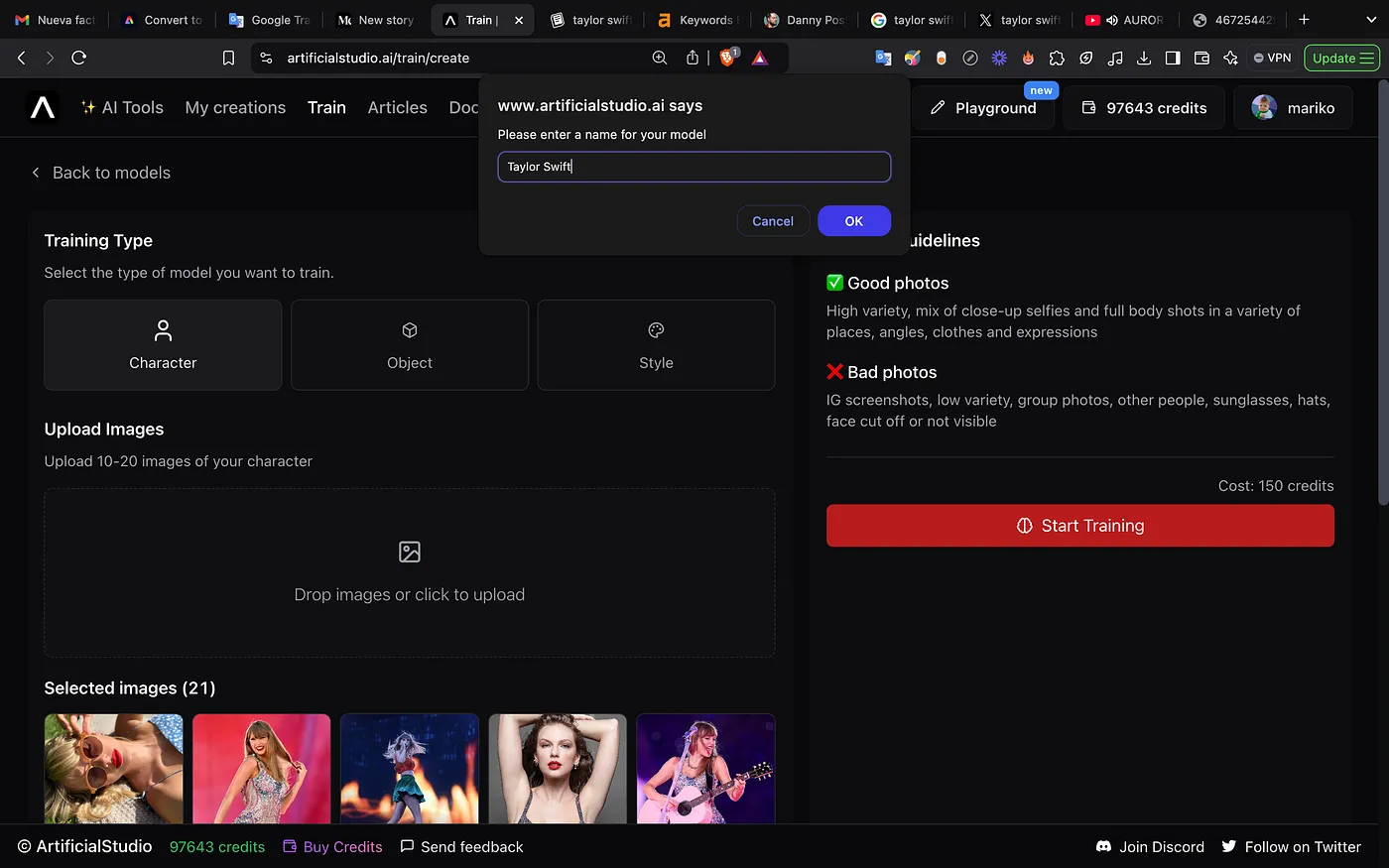Click the VPN button

click(1273, 58)
